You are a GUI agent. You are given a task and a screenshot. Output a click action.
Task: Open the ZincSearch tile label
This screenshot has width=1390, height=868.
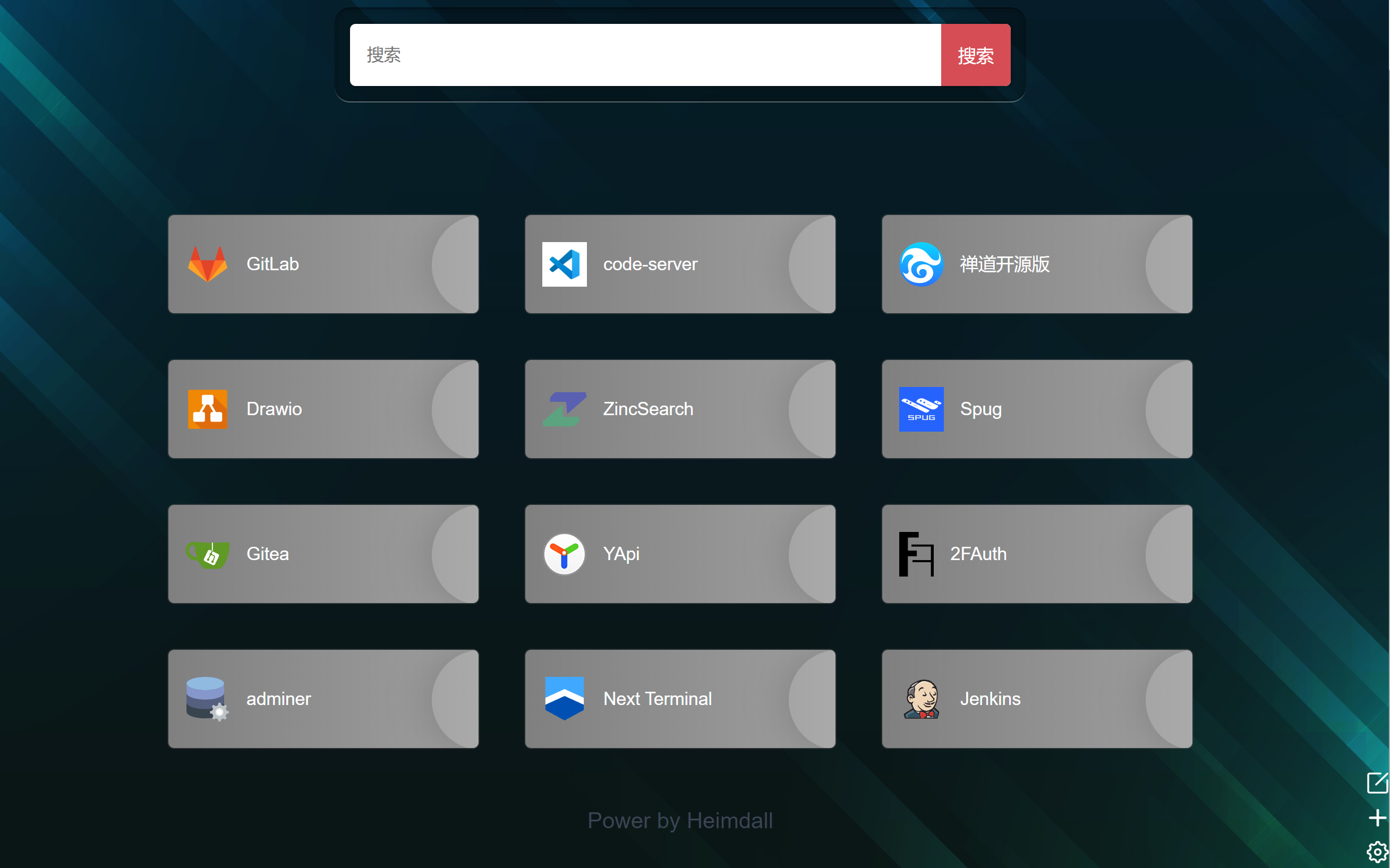coord(648,409)
